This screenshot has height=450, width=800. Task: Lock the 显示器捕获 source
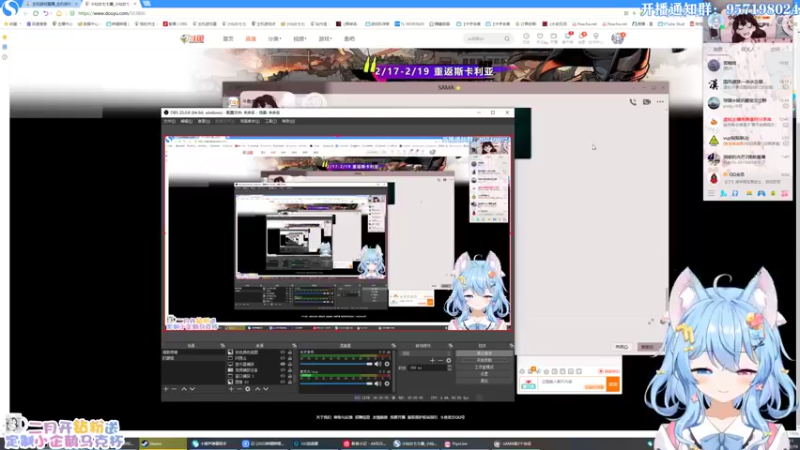290,364
